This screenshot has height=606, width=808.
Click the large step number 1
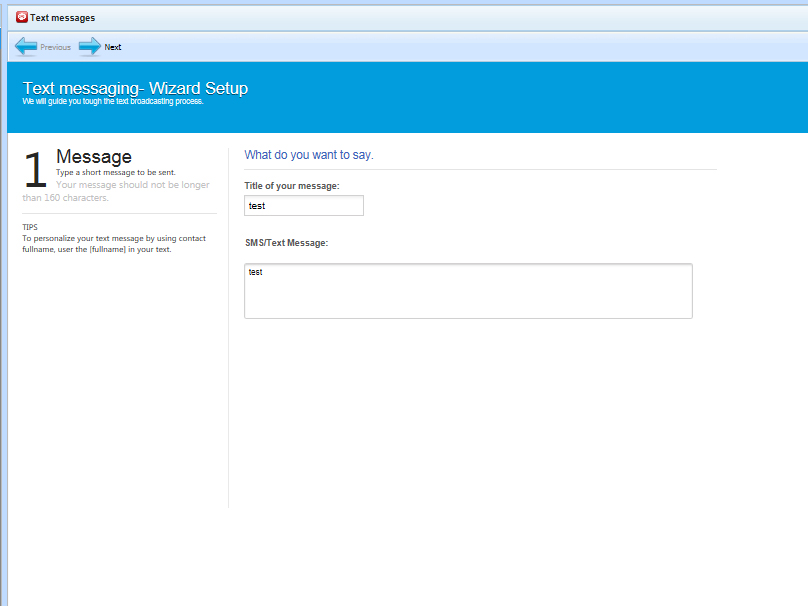click(x=35, y=171)
